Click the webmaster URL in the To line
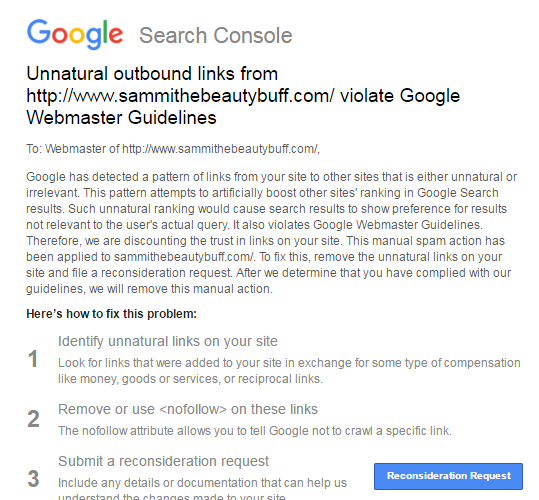Viewport: 539px width, 500px height. click(220, 149)
